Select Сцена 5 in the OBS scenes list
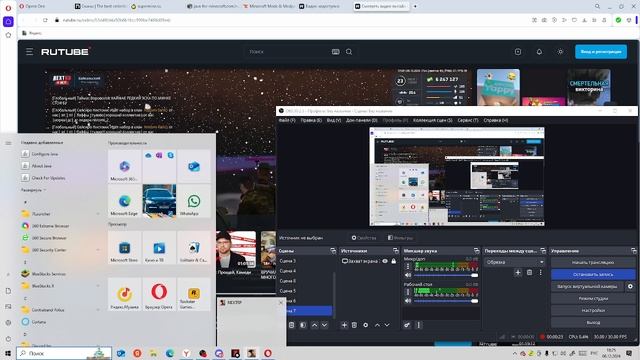The image size is (640, 360). (x=306, y=291)
